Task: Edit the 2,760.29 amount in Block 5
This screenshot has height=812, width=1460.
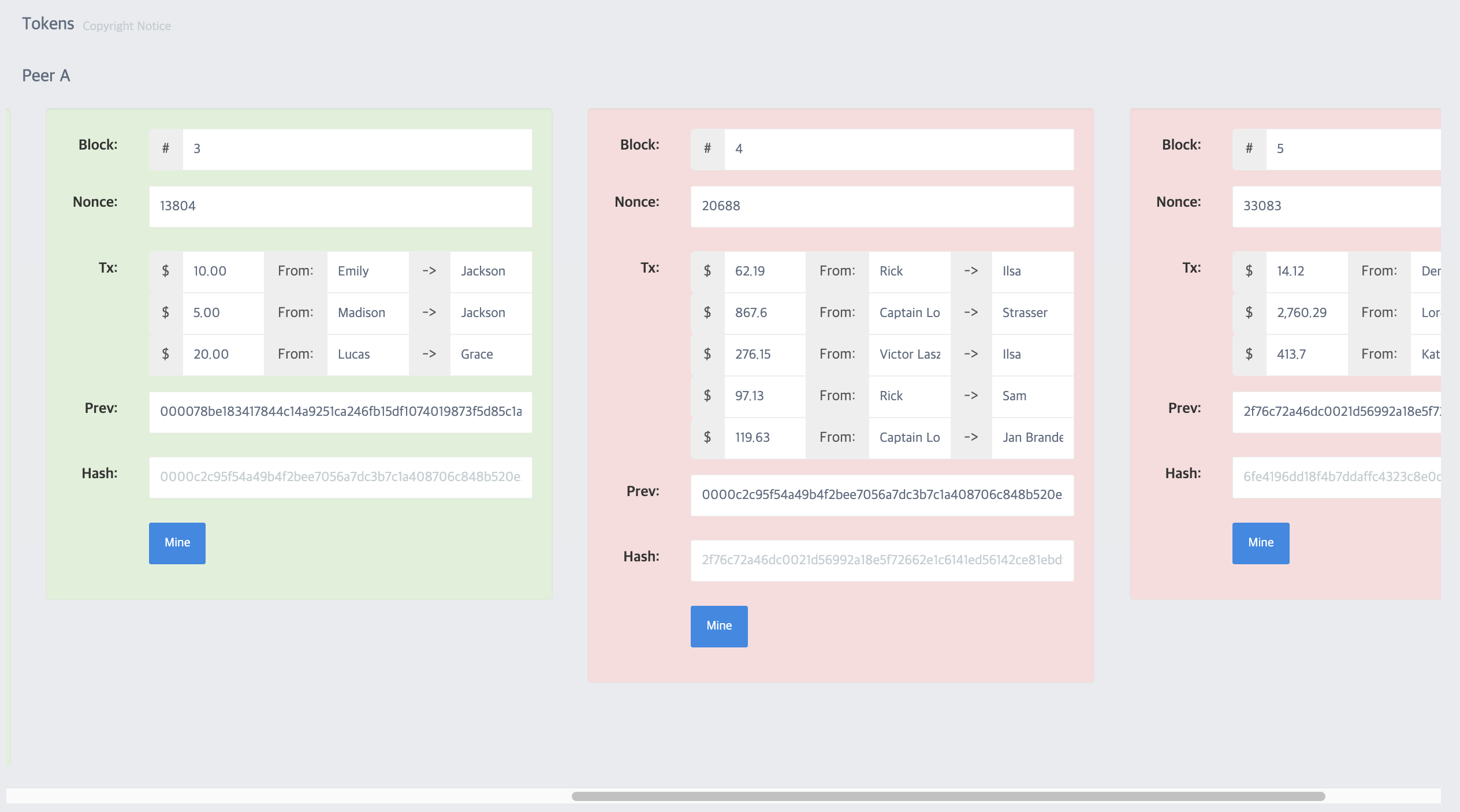Action: pos(1306,313)
